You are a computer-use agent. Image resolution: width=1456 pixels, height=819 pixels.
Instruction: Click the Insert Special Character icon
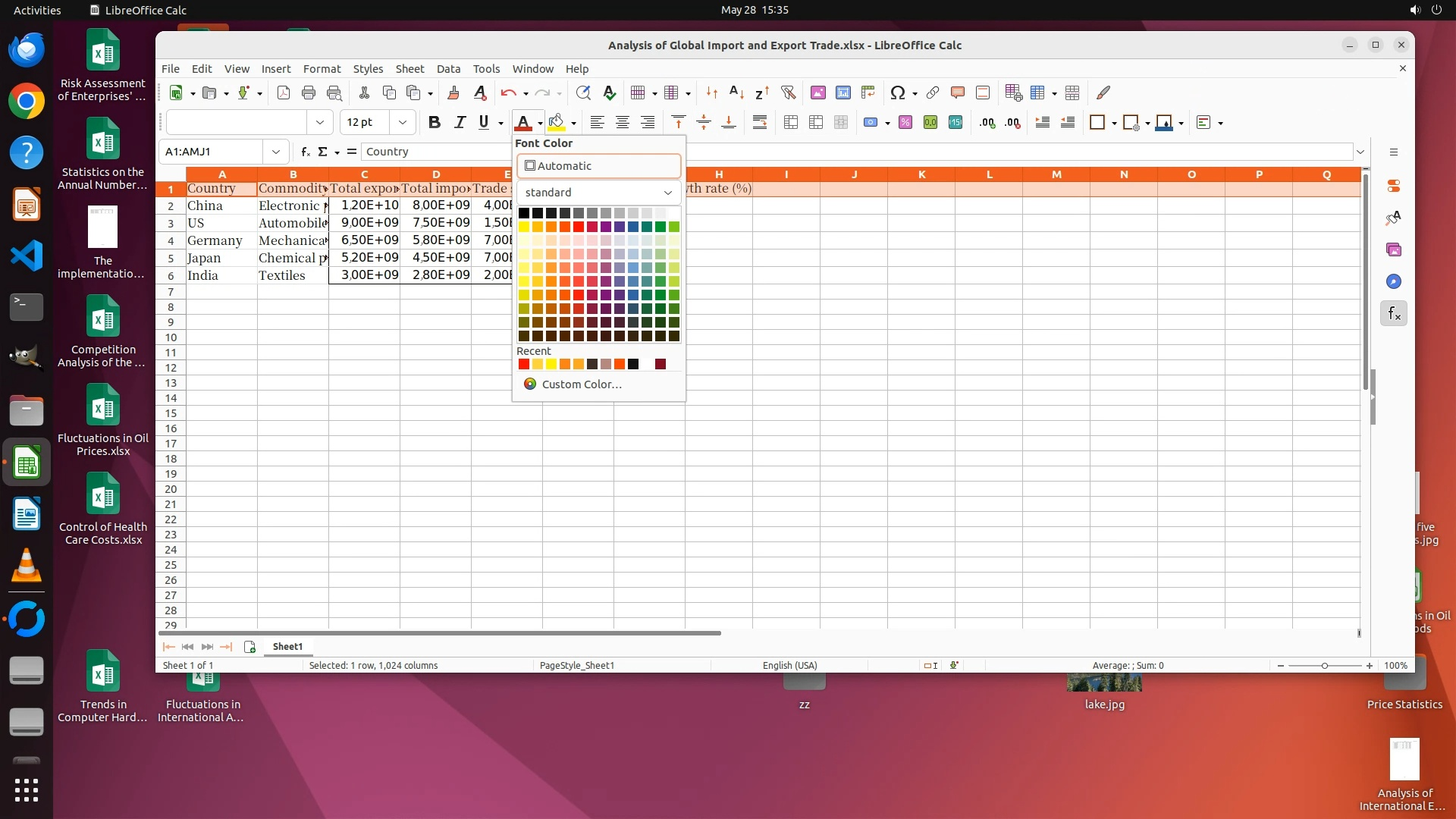[898, 93]
